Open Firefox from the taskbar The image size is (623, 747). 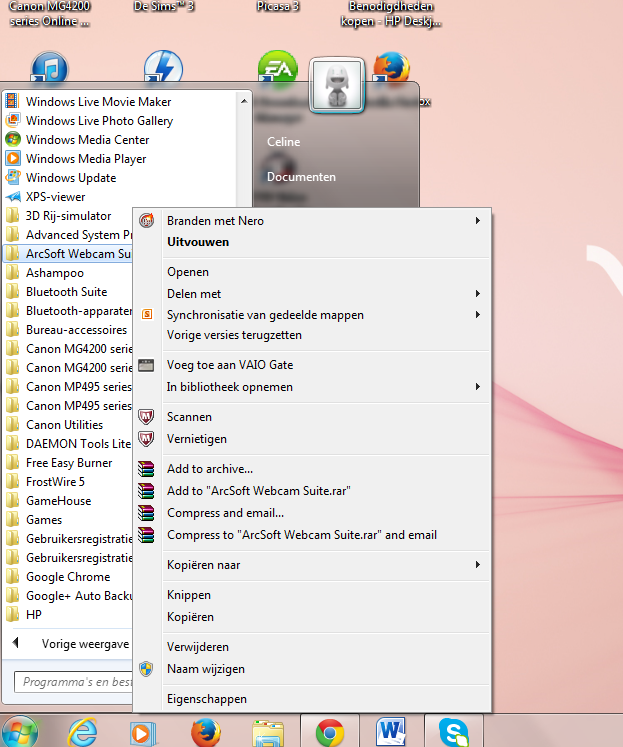coord(206,732)
